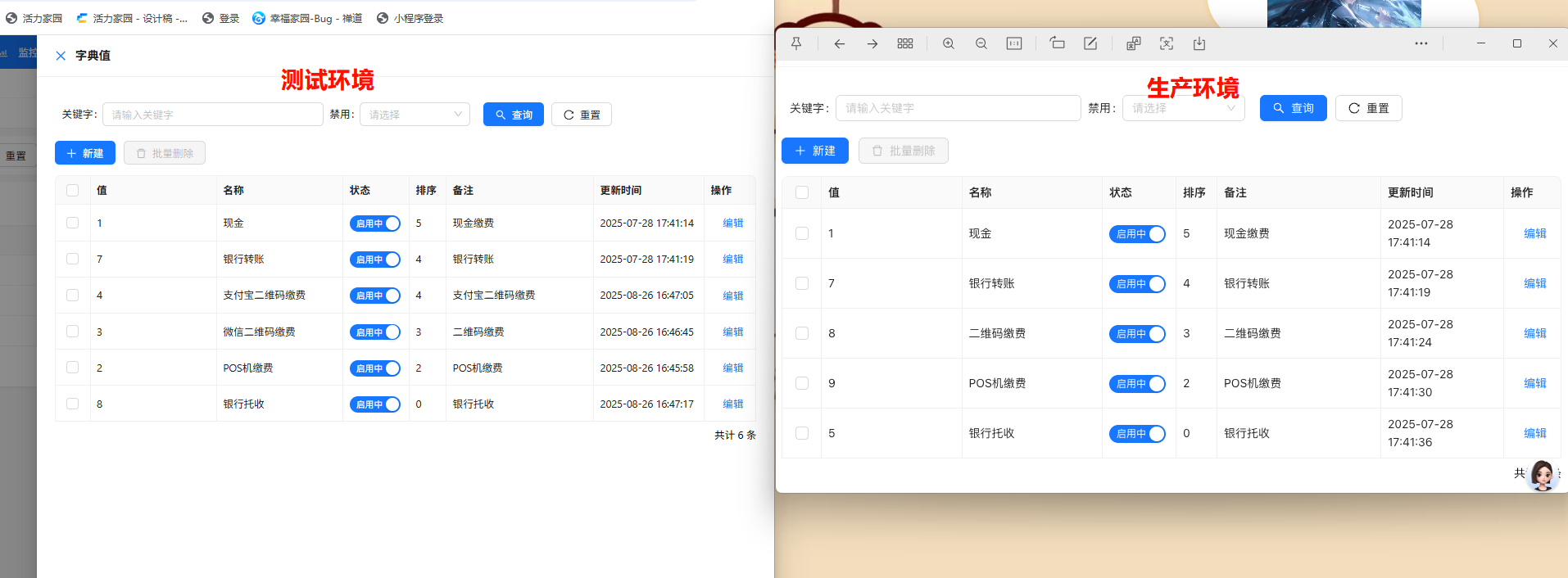Select all rows checkbox in production table
The image size is (1568, 578).
coord(802,192)
